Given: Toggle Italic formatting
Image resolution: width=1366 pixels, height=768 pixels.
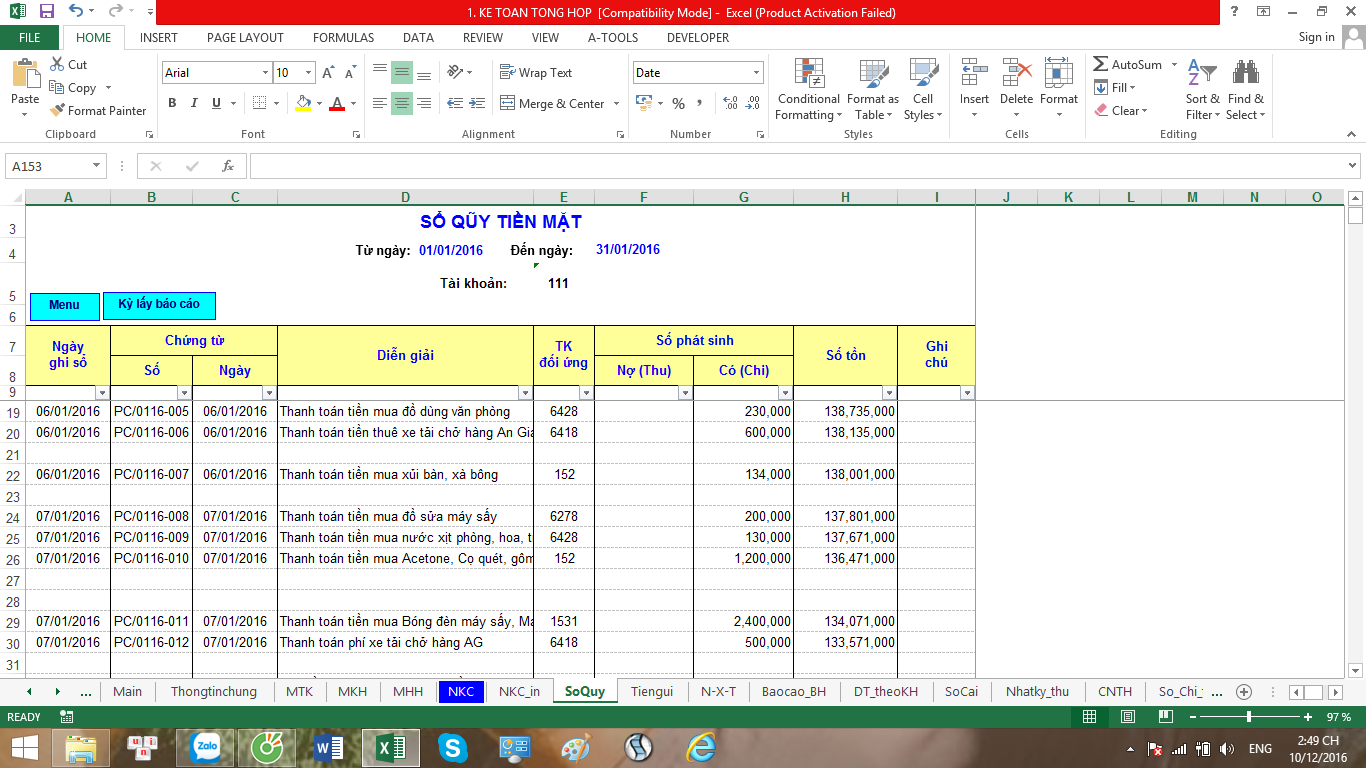Looking at the screenshot, I should [194, 103].
